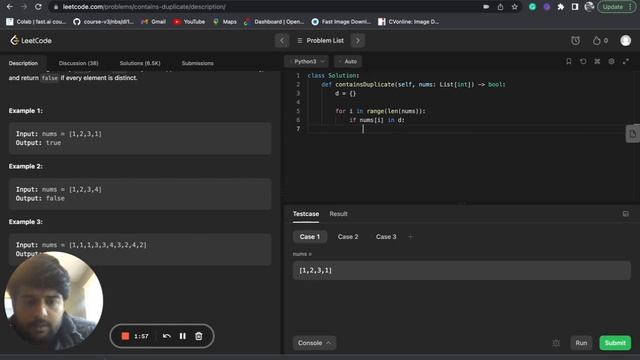Open Grammarly extension icon

(532, 7)
